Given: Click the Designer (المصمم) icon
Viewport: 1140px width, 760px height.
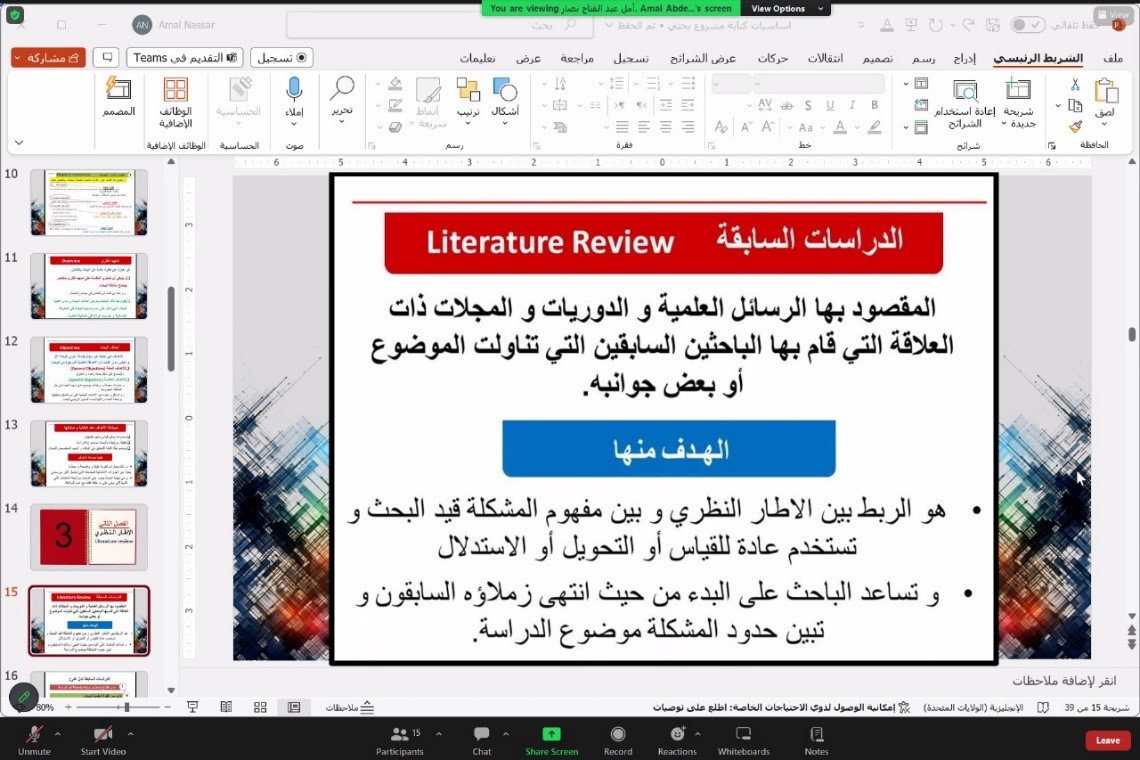Looking at the screenshot, I should tap(119, 98).
